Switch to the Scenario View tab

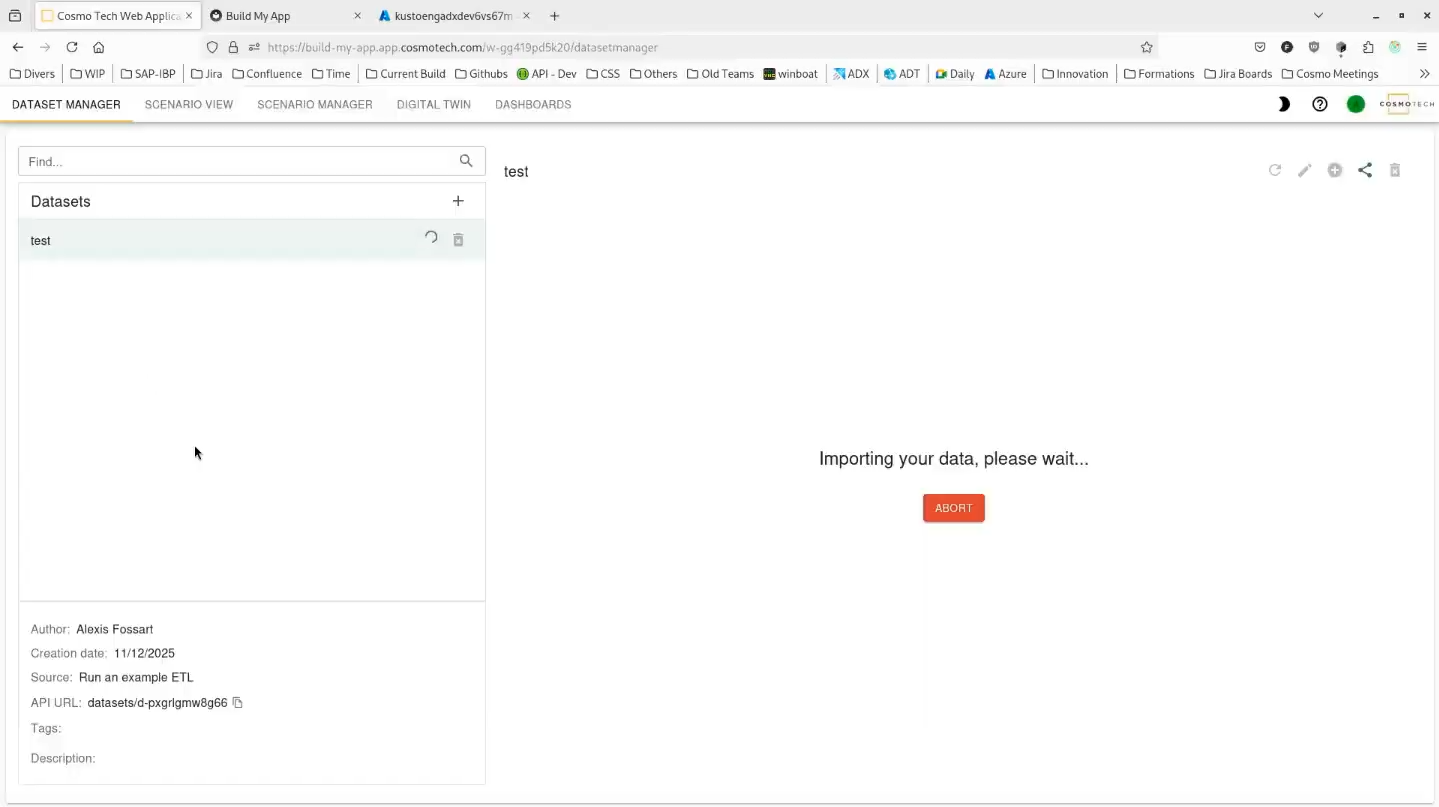189,104
